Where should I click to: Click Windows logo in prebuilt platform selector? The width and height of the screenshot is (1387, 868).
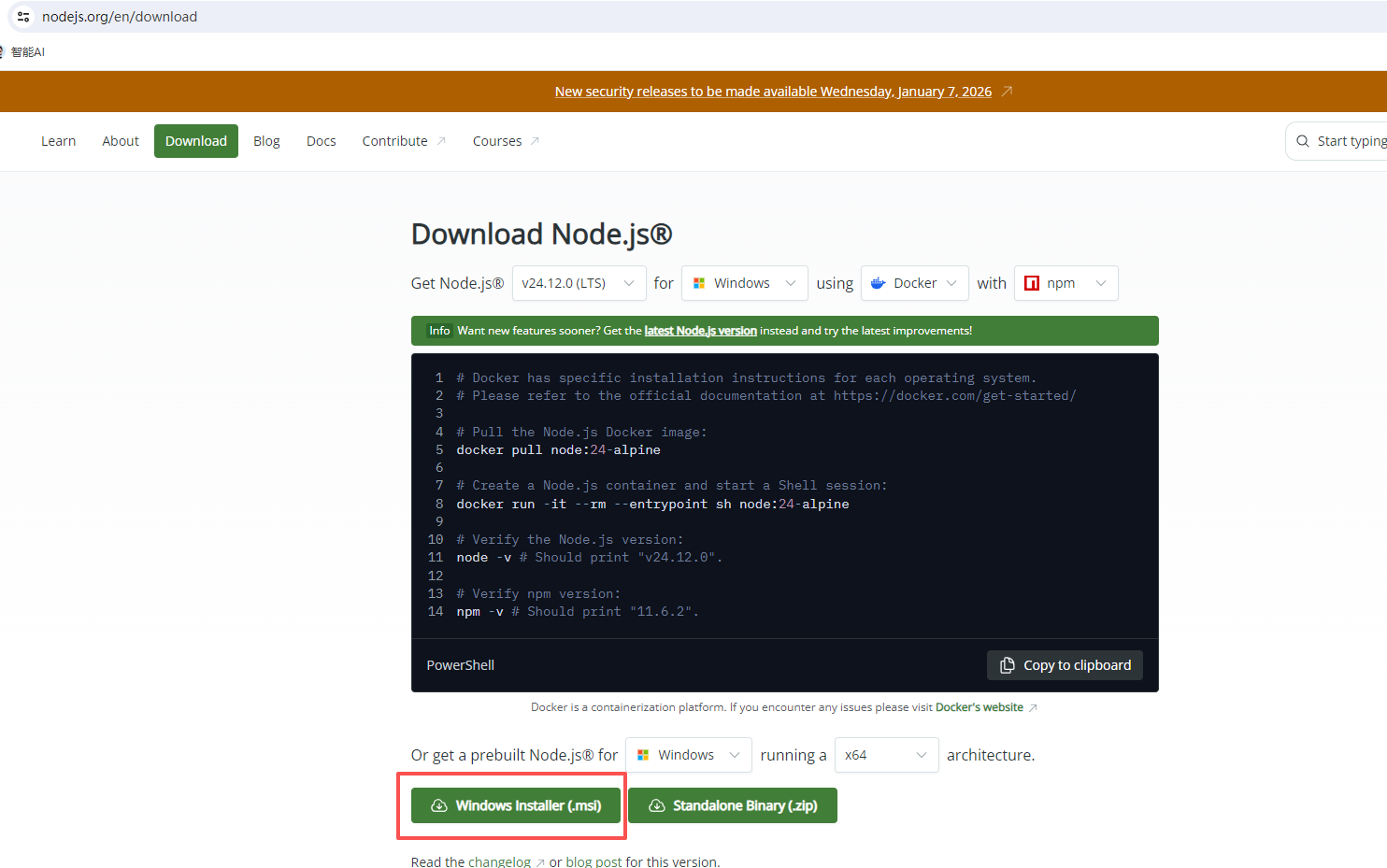pyautogui.click(x=643, y=755)
